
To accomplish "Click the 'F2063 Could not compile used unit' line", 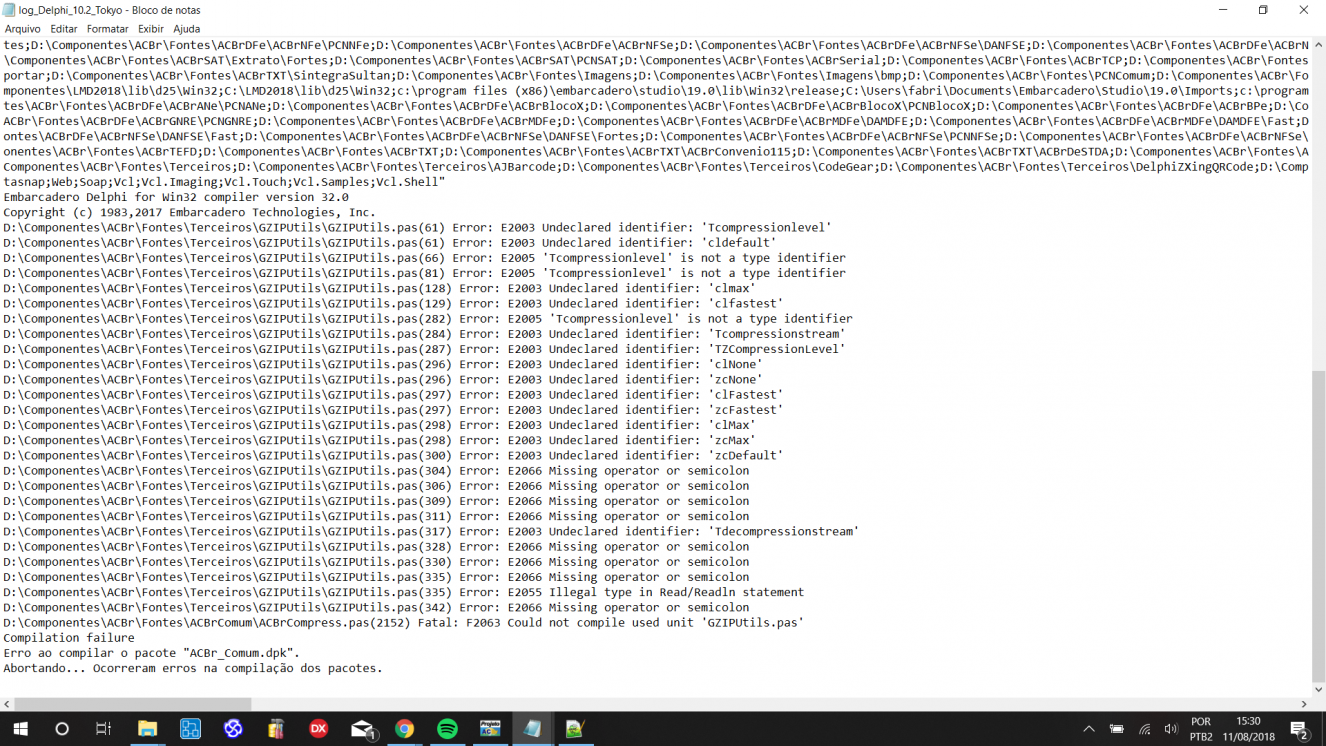I will click(404, 622).
